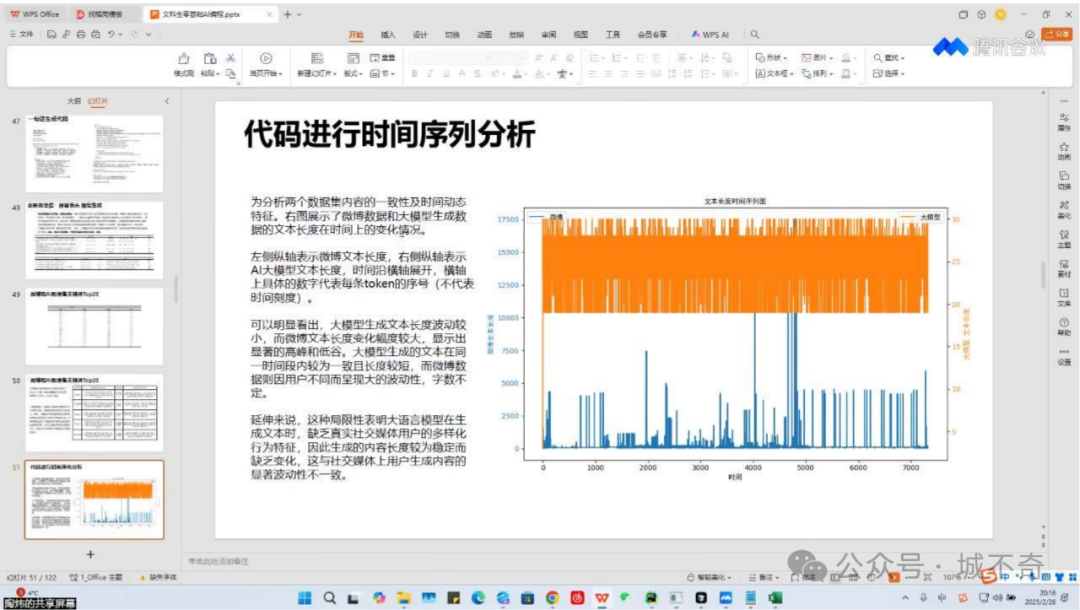
Task: Open the Layout 版式 dropdown
Action: click(x=353, y=74)
